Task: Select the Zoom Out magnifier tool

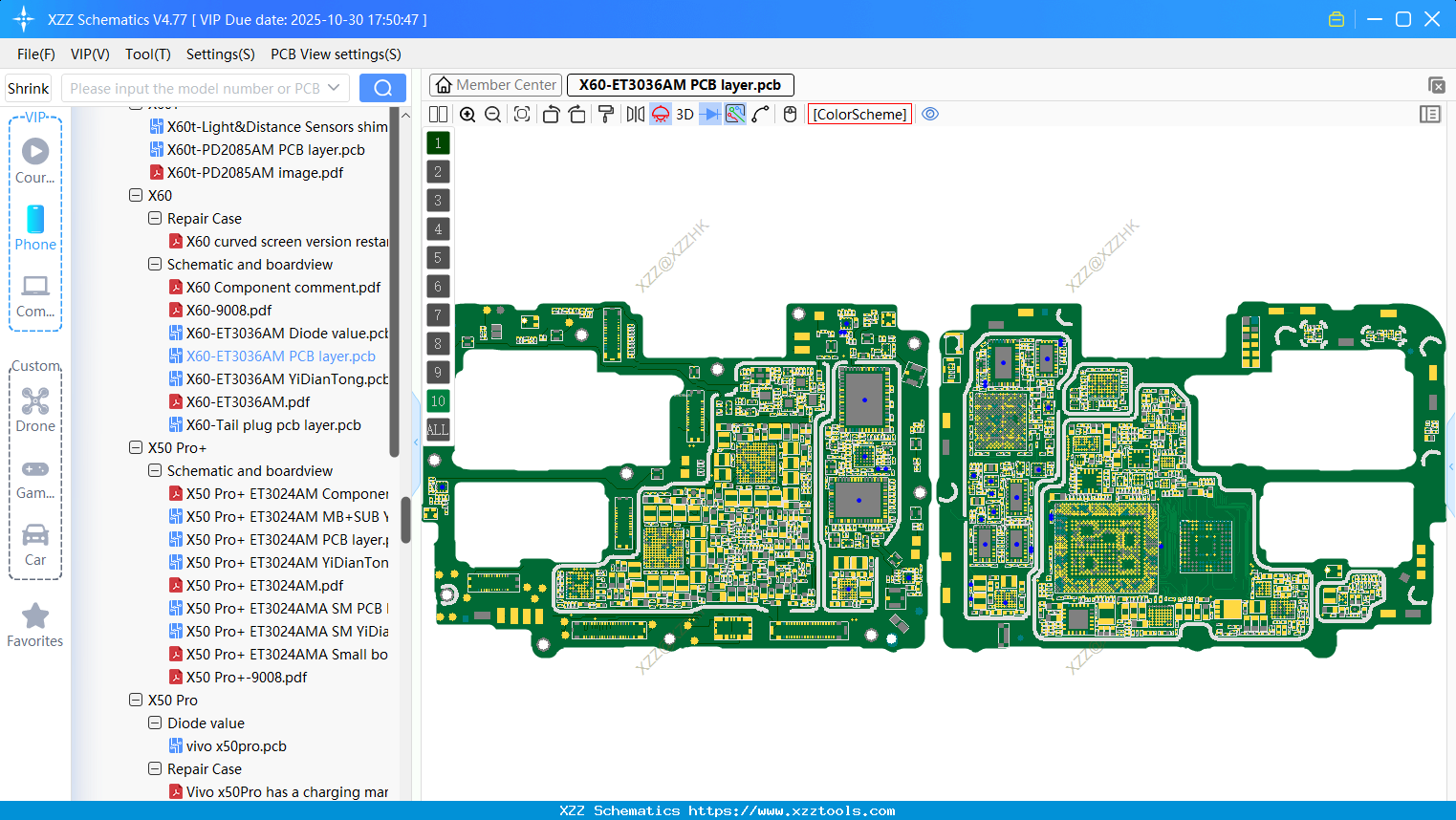Action: (x=492, y=114)
